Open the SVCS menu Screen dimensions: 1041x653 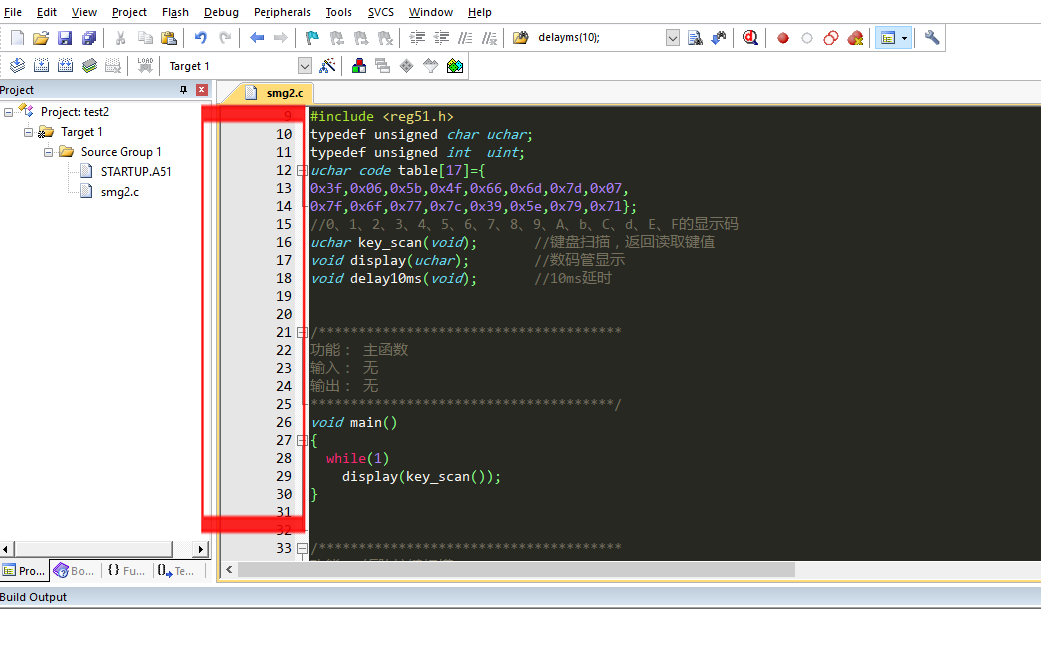point(380,12)
